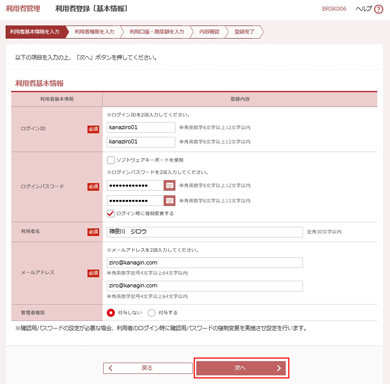390x384 pixels.
Task: Select step 内容確認
Action: pyautogui.click(x=209, y=32)
